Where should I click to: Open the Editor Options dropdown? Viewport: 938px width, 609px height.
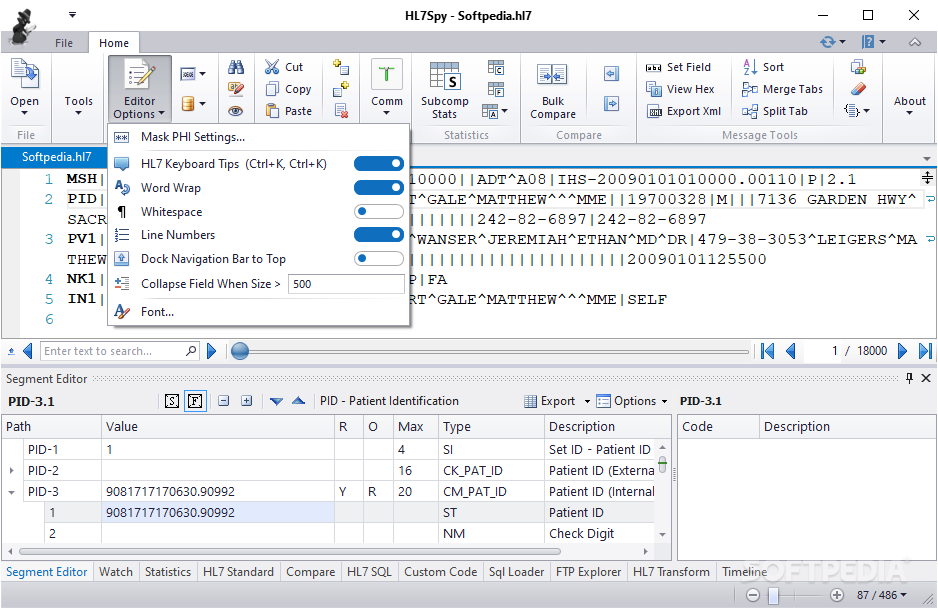coord(139,90)
